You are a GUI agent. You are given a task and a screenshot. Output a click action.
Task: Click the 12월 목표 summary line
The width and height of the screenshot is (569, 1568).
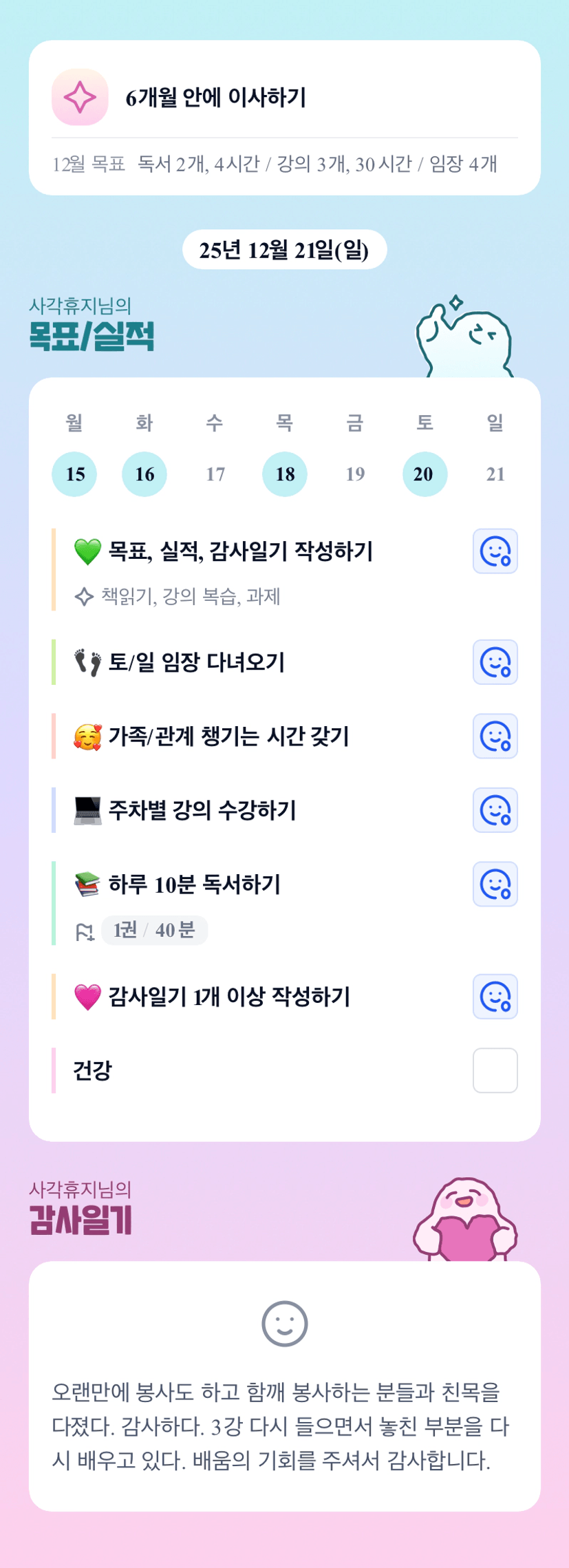click(x=274, y=164)
